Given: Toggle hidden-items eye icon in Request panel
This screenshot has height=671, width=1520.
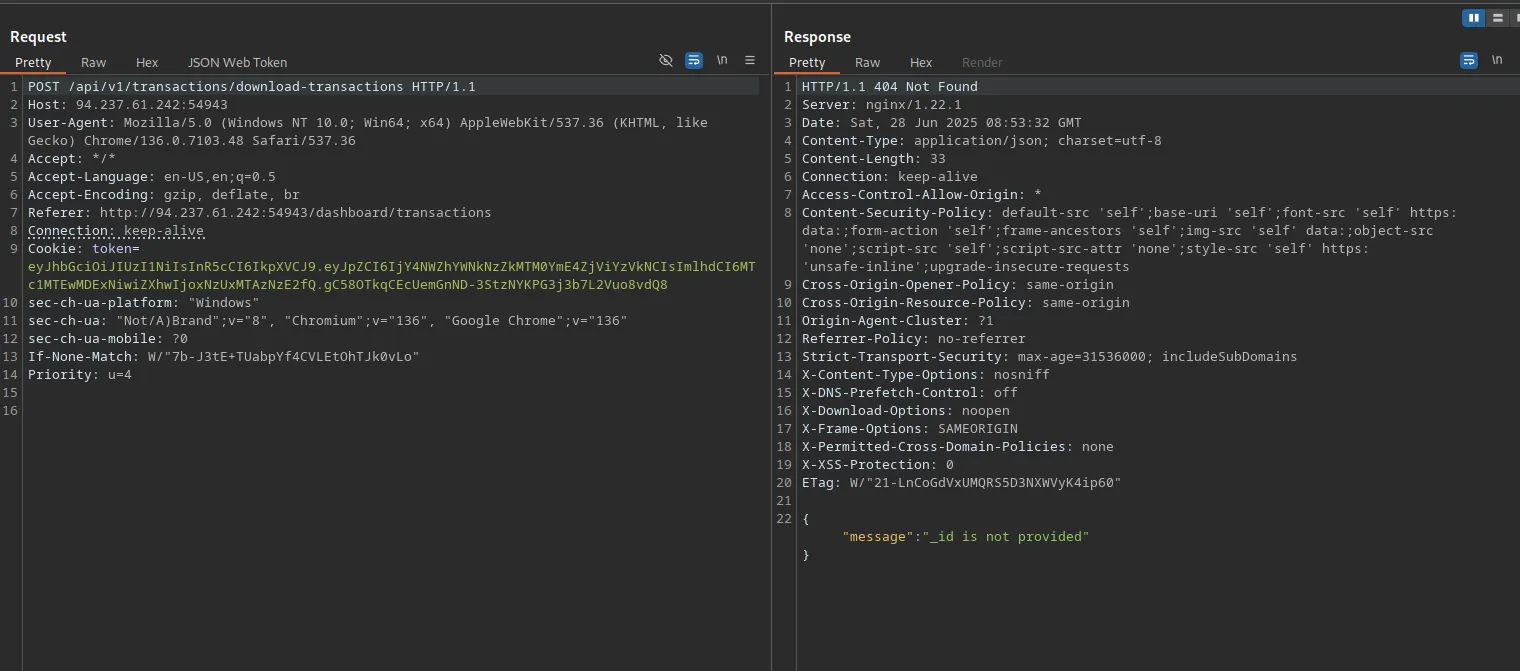Looking at the screenshot, I should 666,61.
